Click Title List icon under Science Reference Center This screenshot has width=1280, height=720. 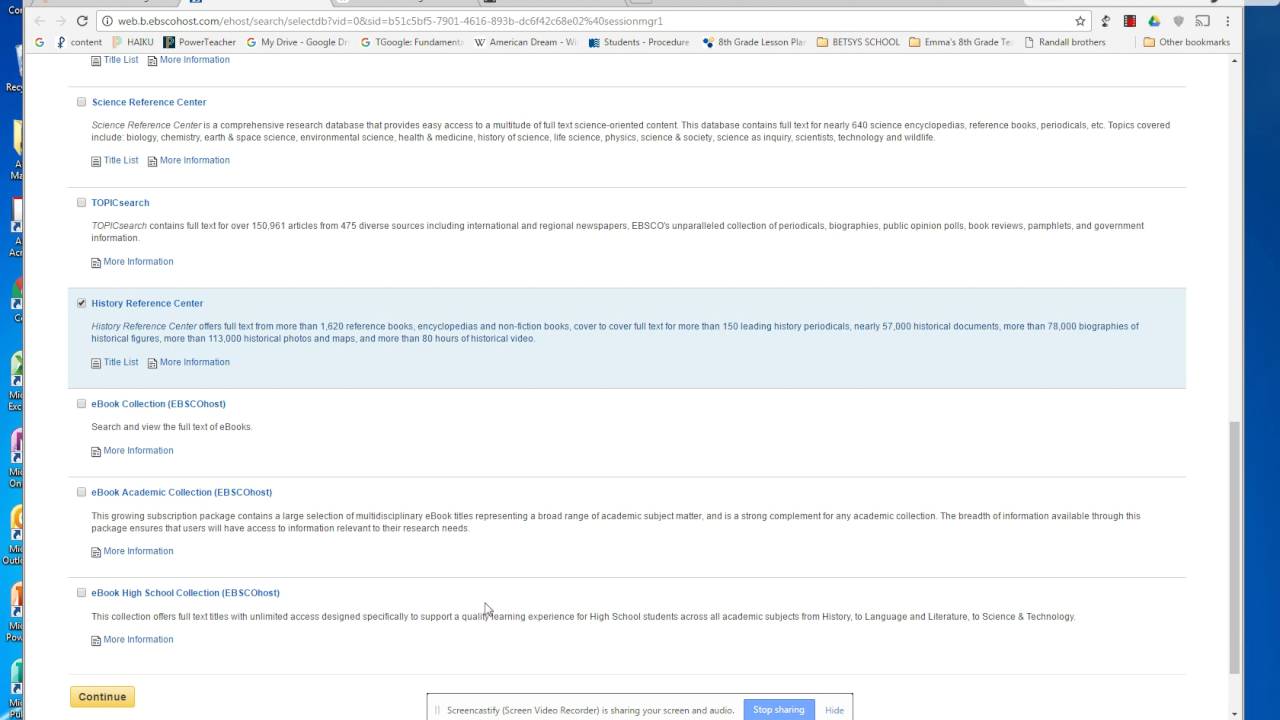coord(96,161)
